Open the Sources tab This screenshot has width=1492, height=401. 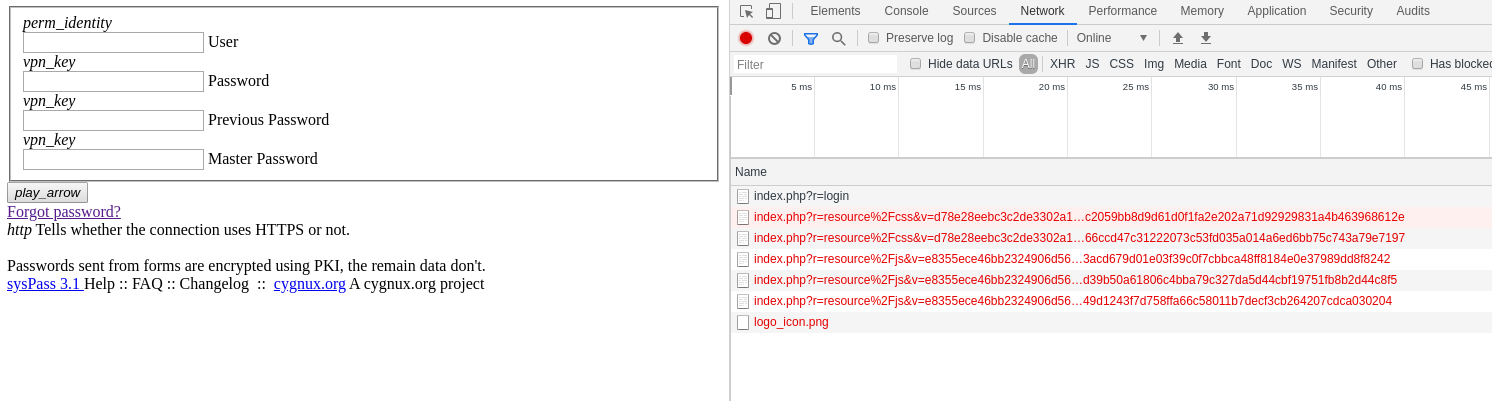pos(974,11)
